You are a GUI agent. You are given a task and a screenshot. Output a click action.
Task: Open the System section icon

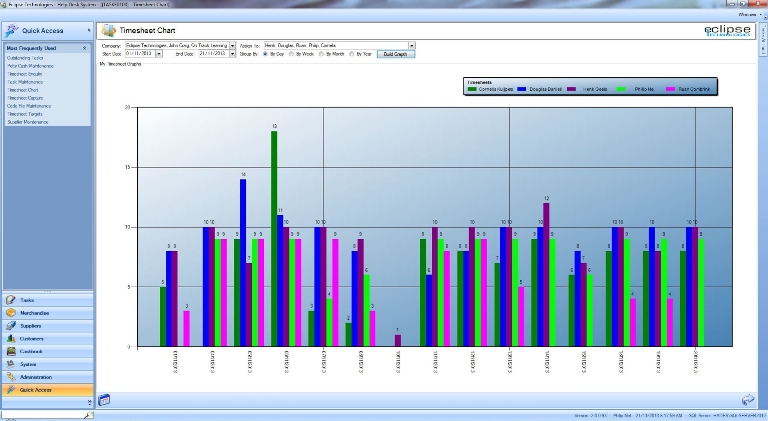tap(11, 365)
